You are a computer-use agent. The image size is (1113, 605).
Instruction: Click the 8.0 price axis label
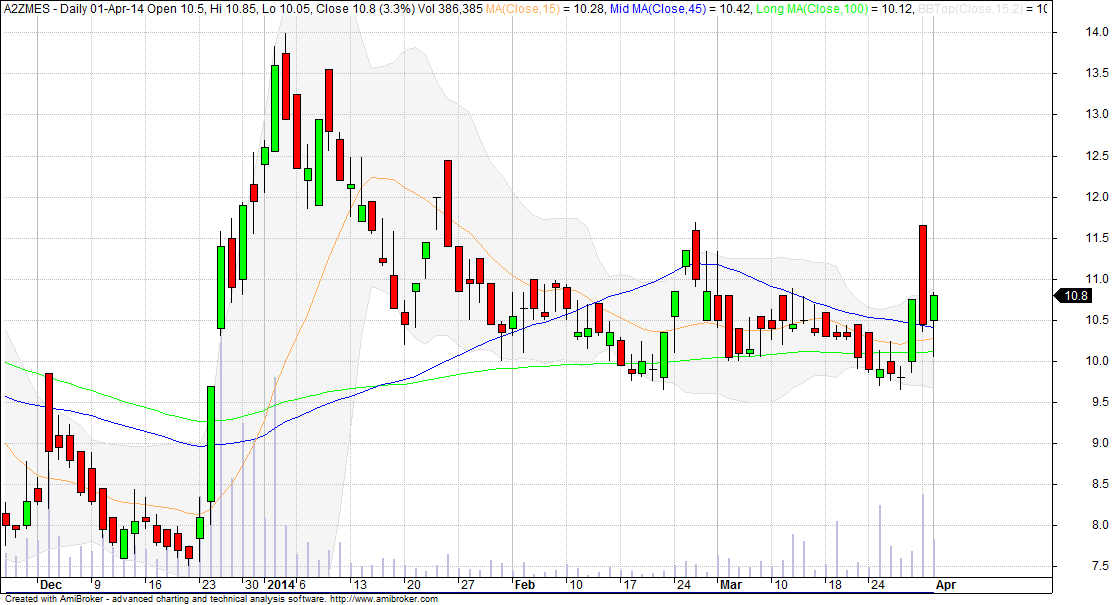coord(1102,525)
